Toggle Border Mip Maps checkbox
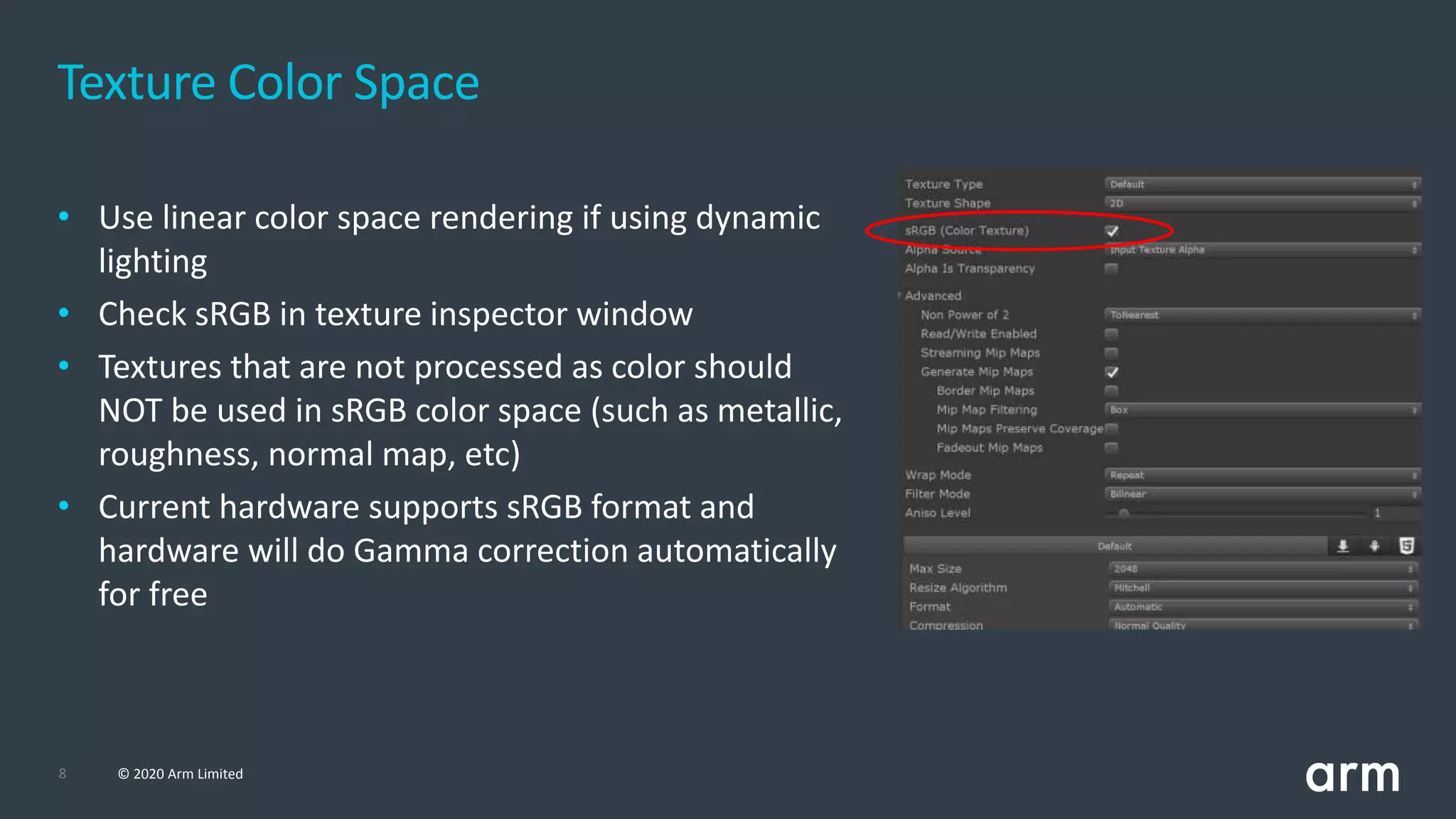 [x=1111, y=390]
